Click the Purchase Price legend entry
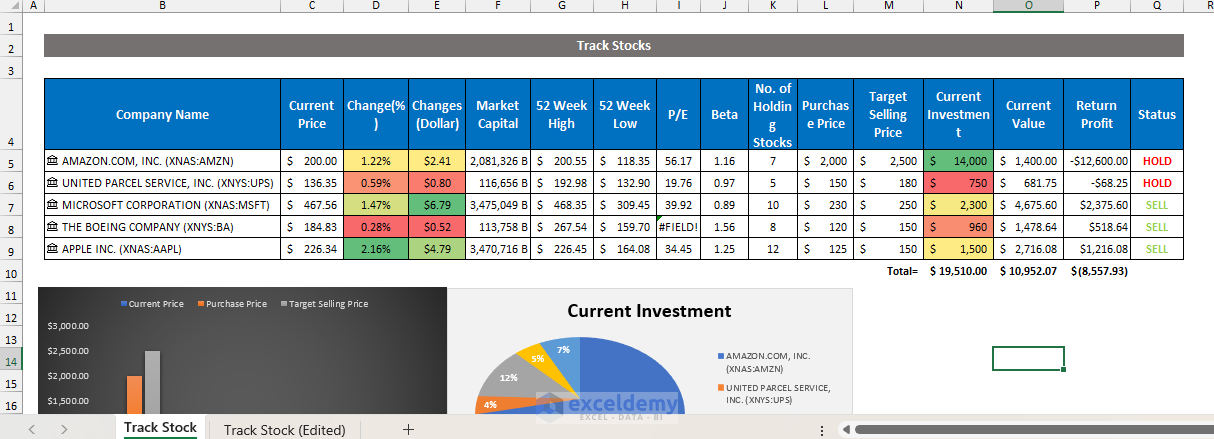Screen dimensions: 1214x439 (x=231, y=304)
